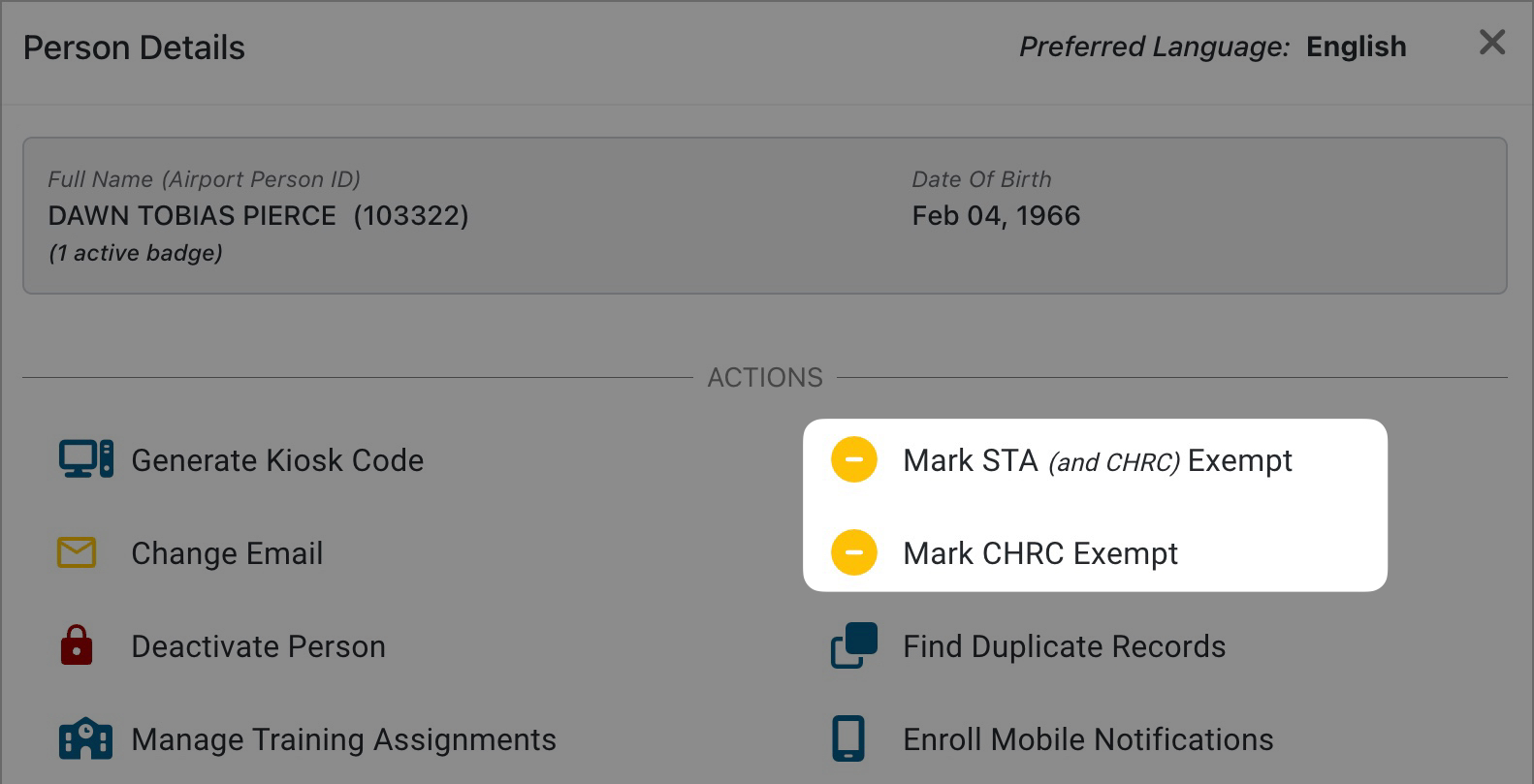
Task: Open the Find Duplicate Records text label
Action: [x=1064, y=646]
